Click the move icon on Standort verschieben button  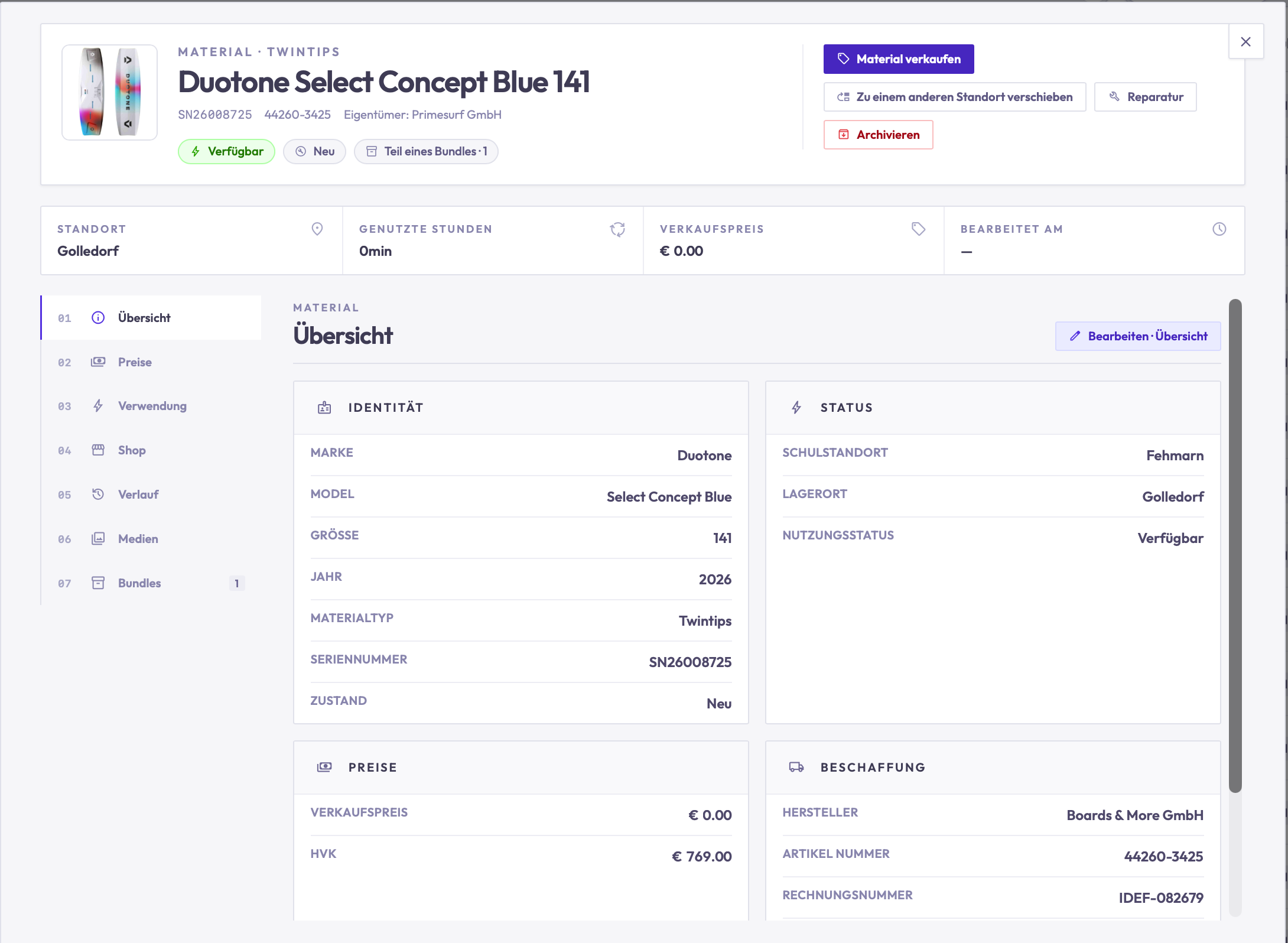[843, 97]
